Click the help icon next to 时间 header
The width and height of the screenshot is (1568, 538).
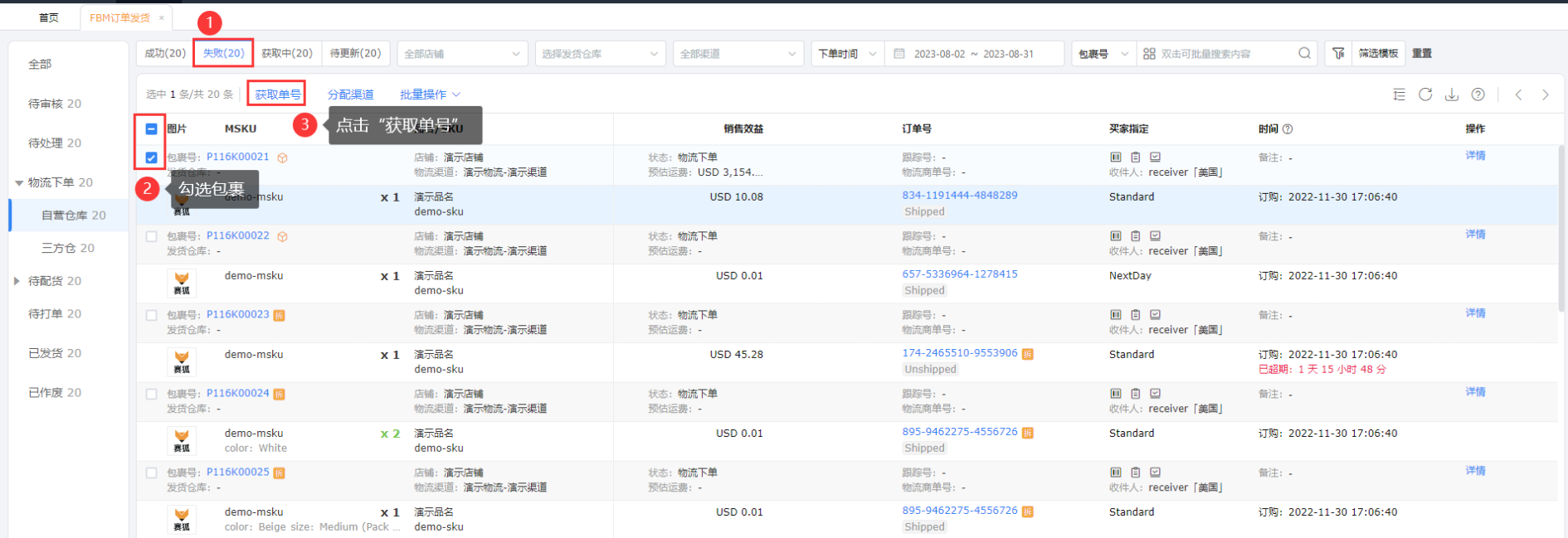[1288, 128]
